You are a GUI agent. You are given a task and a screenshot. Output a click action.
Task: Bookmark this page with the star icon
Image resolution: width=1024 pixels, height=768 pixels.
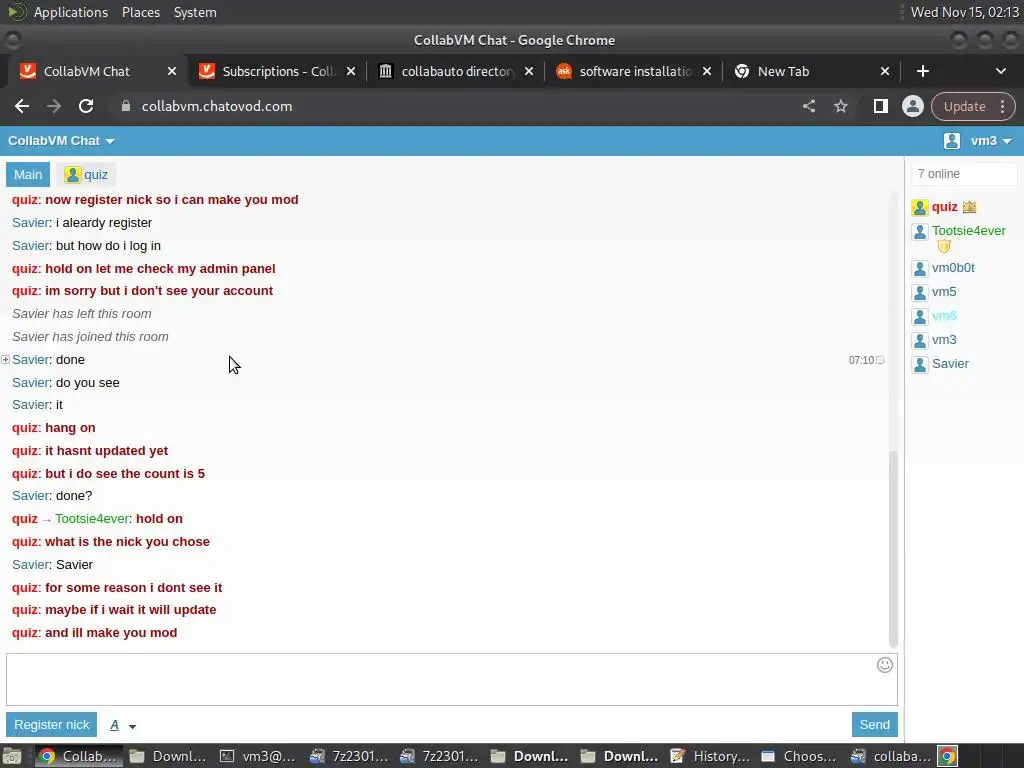click(x=840, y=106)
